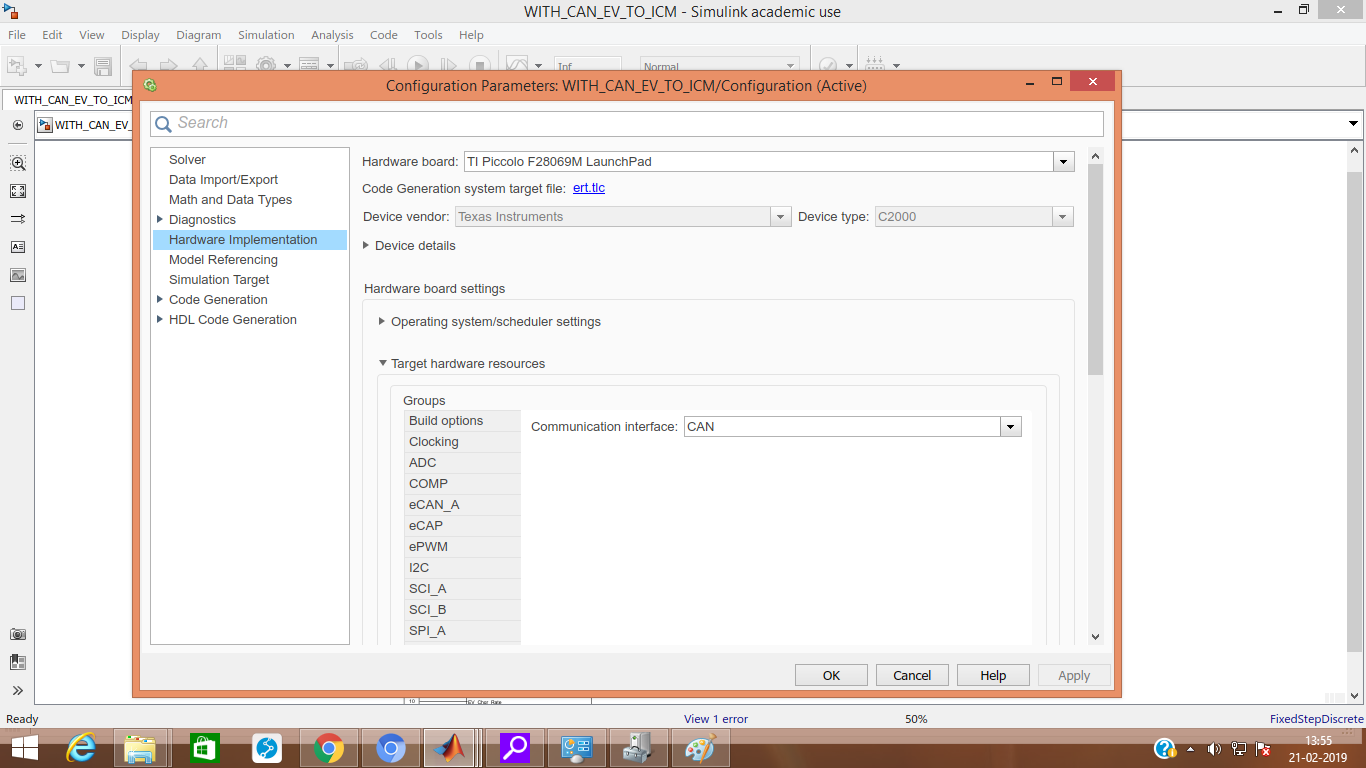Open the Analysis menu
This screenshot has width=1366, height=768.
[332, 35]
